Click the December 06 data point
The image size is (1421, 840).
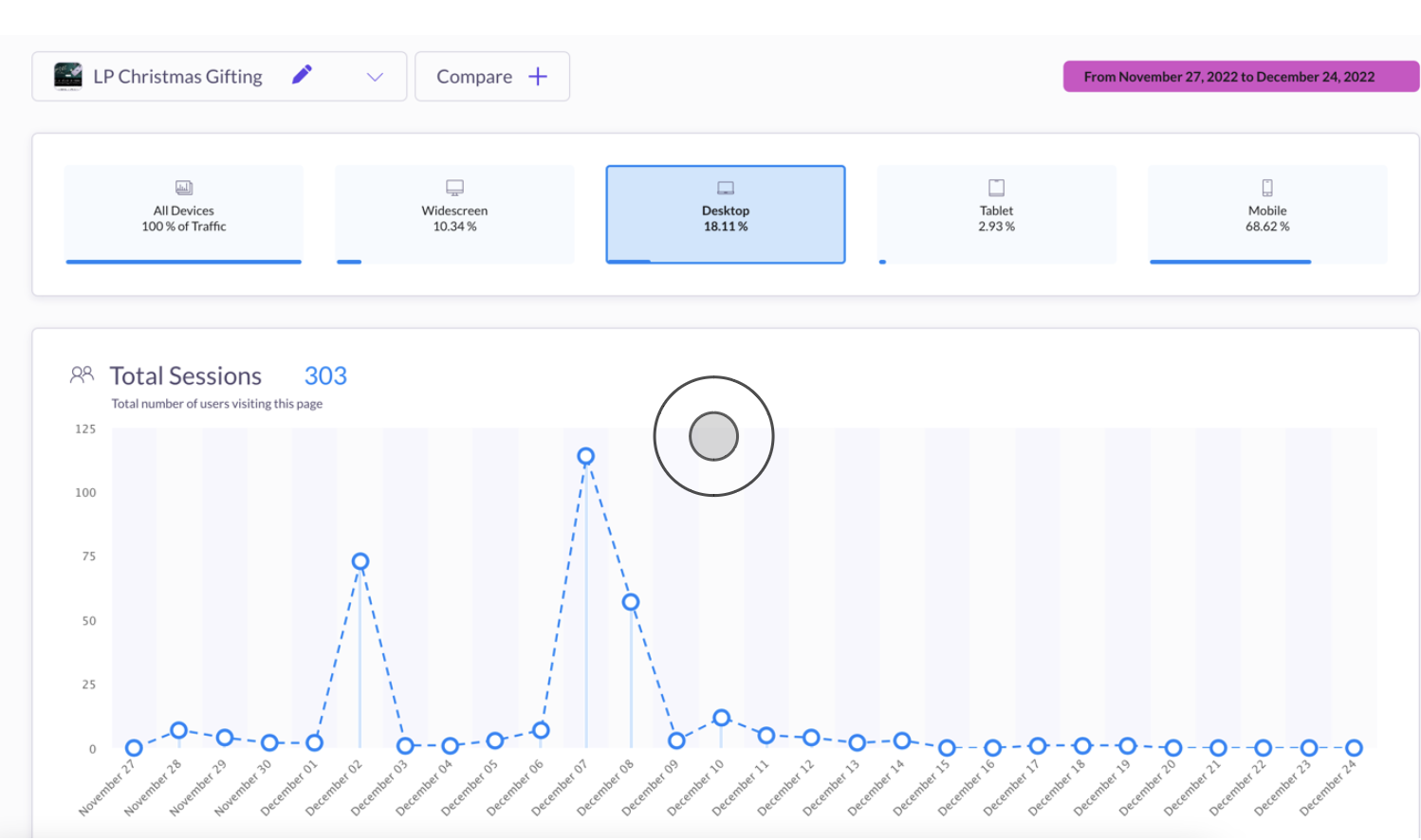click(x=541, y=730)
